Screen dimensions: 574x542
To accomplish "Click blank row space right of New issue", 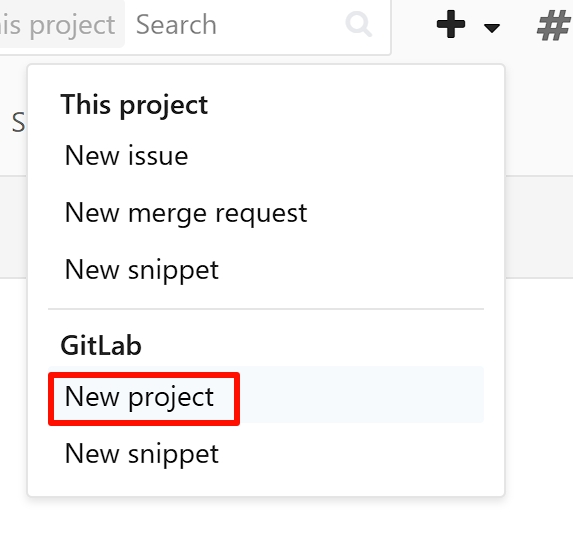I will coord(336,156).
